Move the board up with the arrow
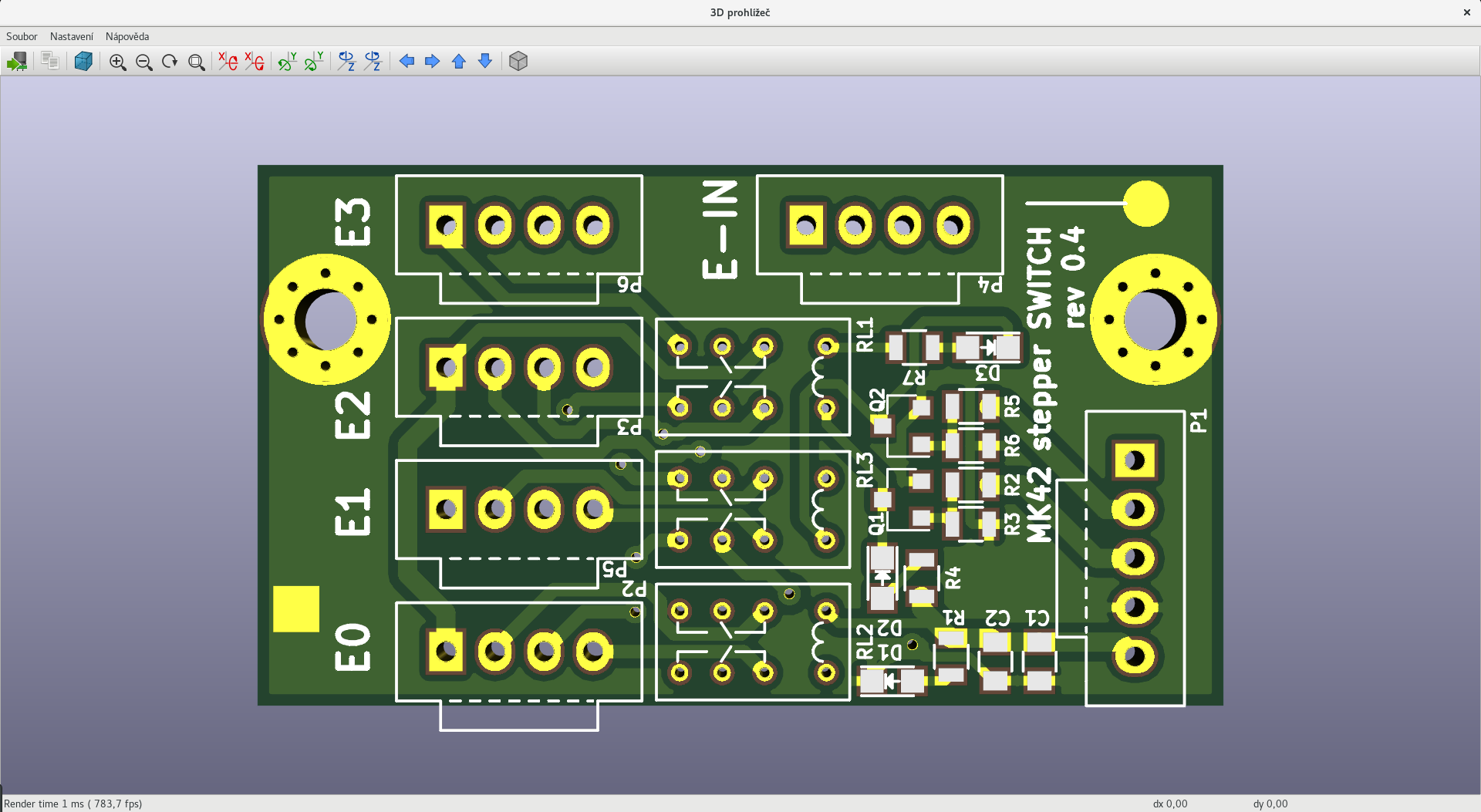Image resolution: width=1481 pixels, height=812 pixels. (459, 62)
